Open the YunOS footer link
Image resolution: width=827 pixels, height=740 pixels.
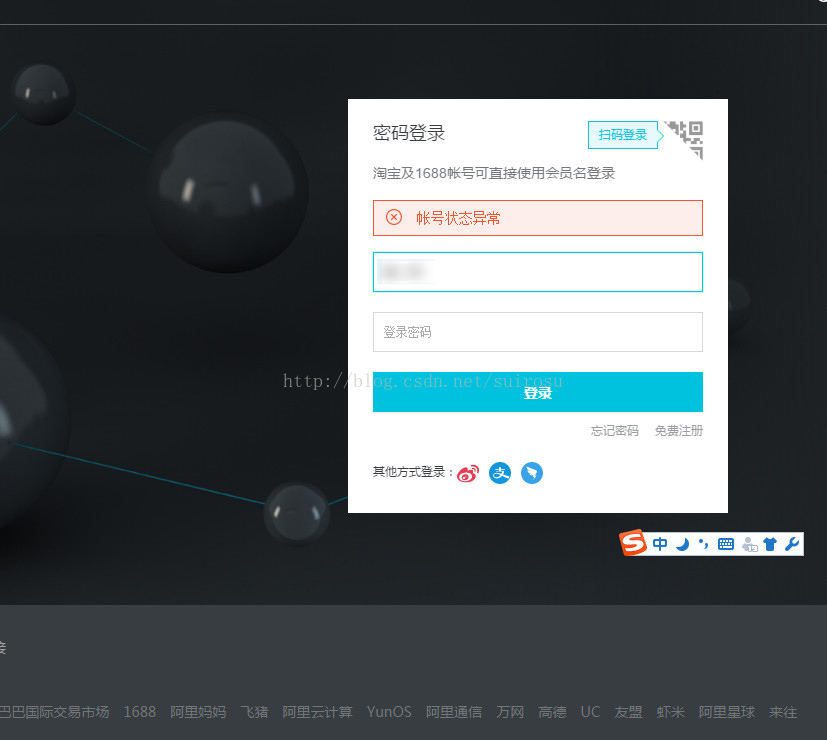[389, 712]
